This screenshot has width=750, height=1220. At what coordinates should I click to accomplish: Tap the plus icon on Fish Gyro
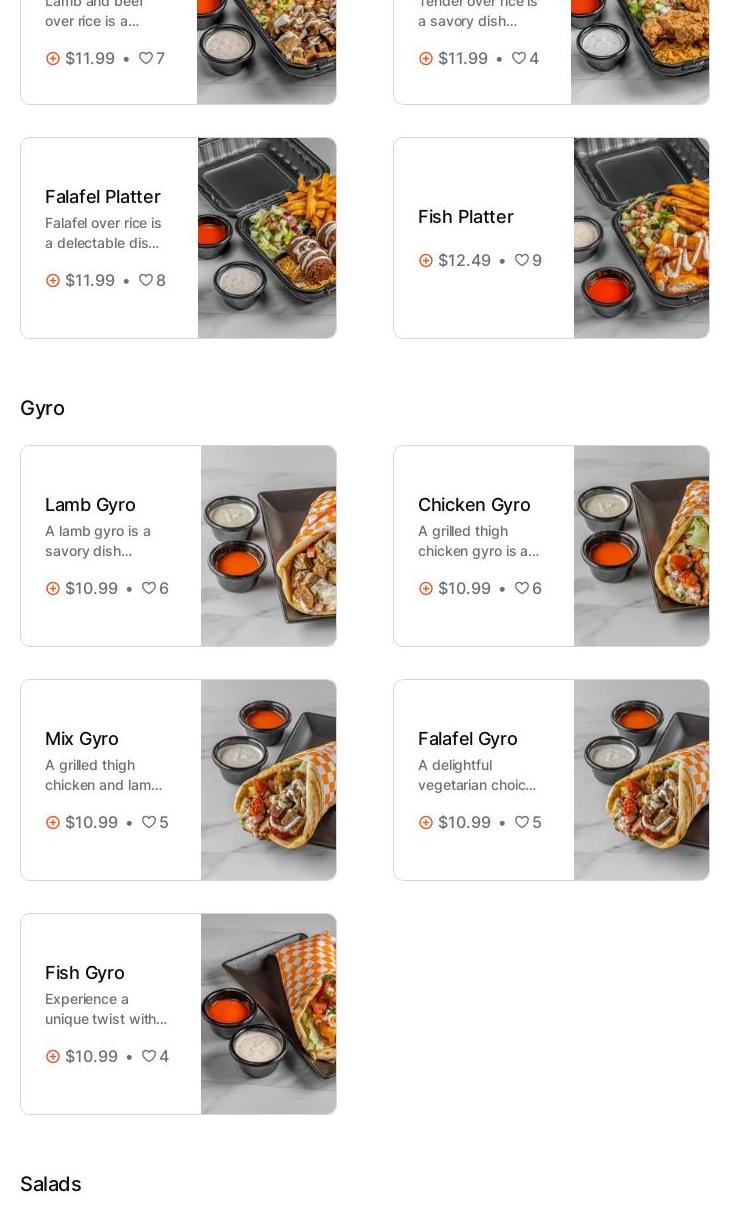coord(53,1057)
